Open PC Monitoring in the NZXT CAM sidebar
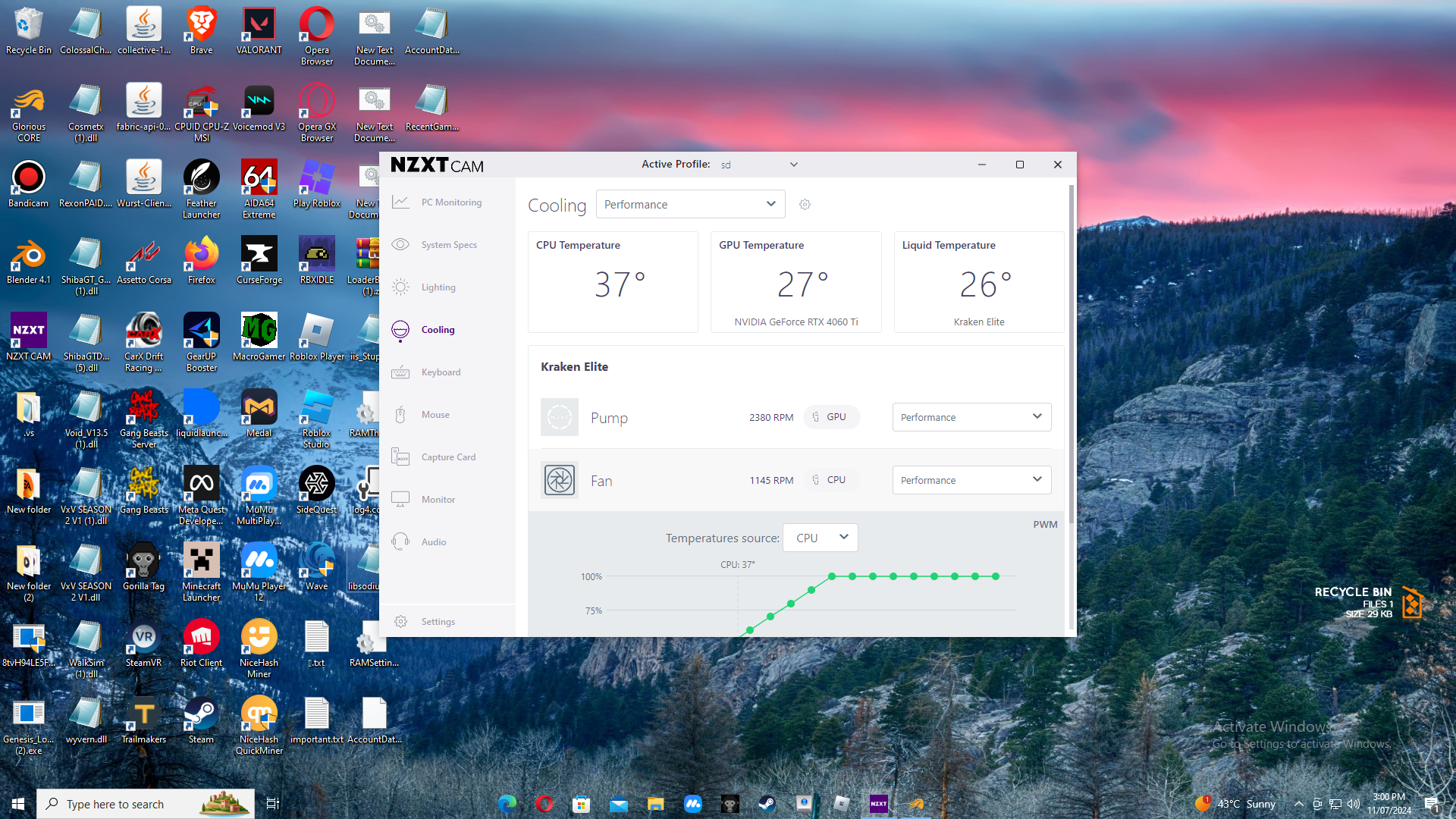 point(447,202)
